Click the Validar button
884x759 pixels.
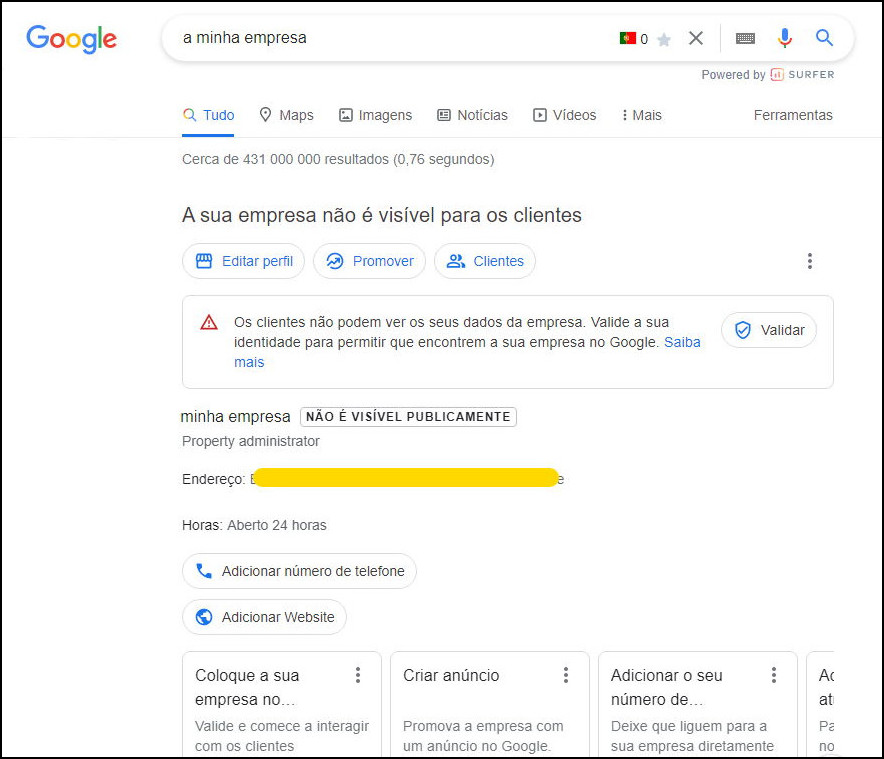click(x=769, y=330)
